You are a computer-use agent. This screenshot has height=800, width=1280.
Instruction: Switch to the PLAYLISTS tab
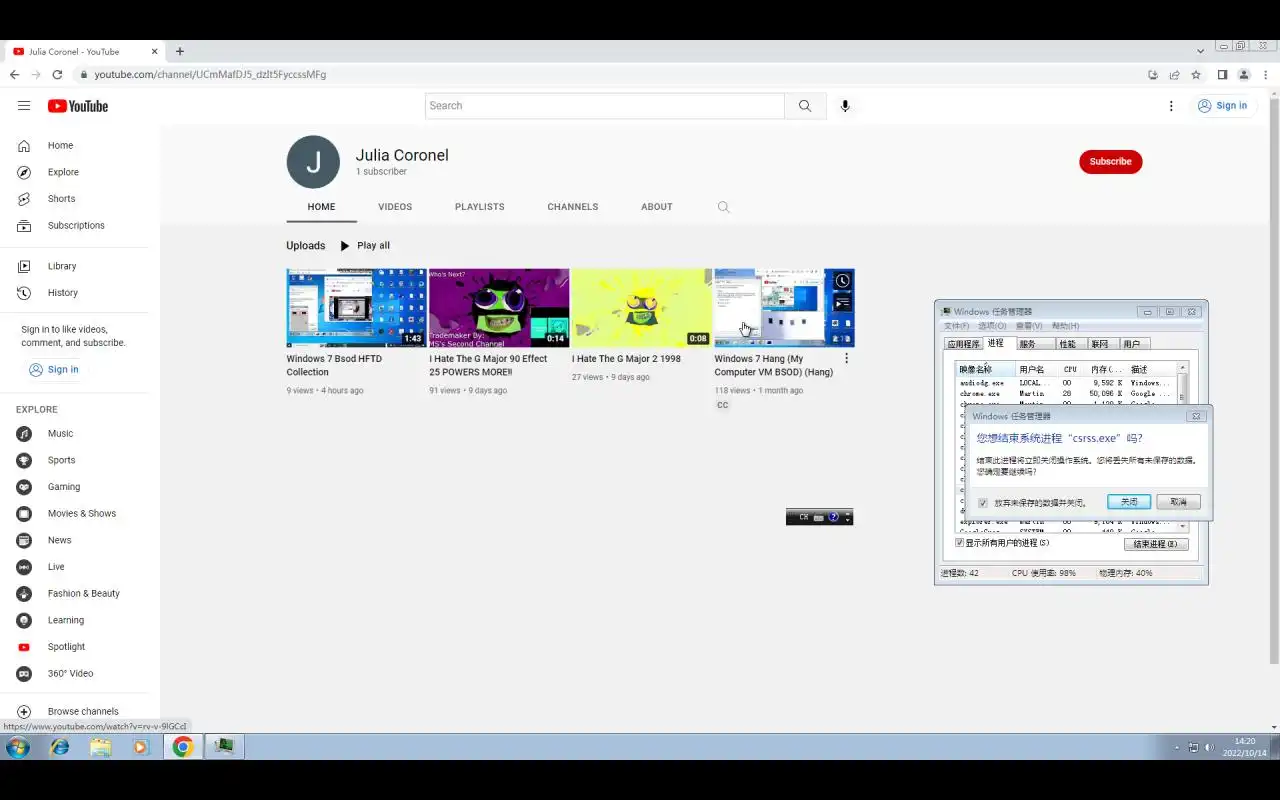pyautogui.click(x=480, y=207)
